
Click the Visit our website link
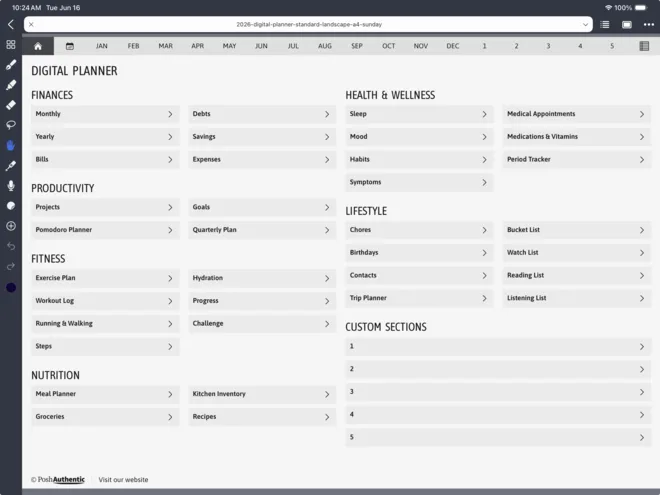123,479
